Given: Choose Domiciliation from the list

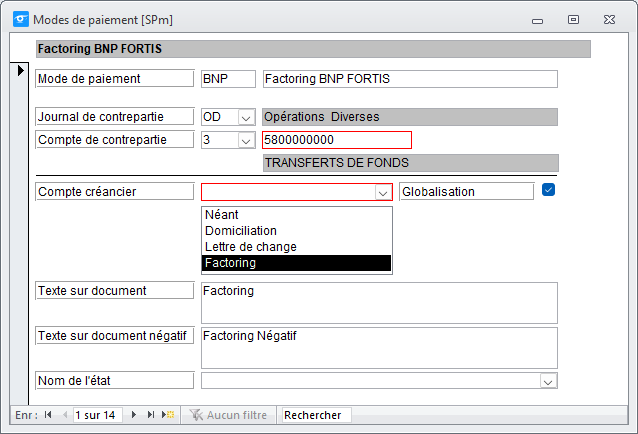Looking at the screenshot, I should 296,231.
